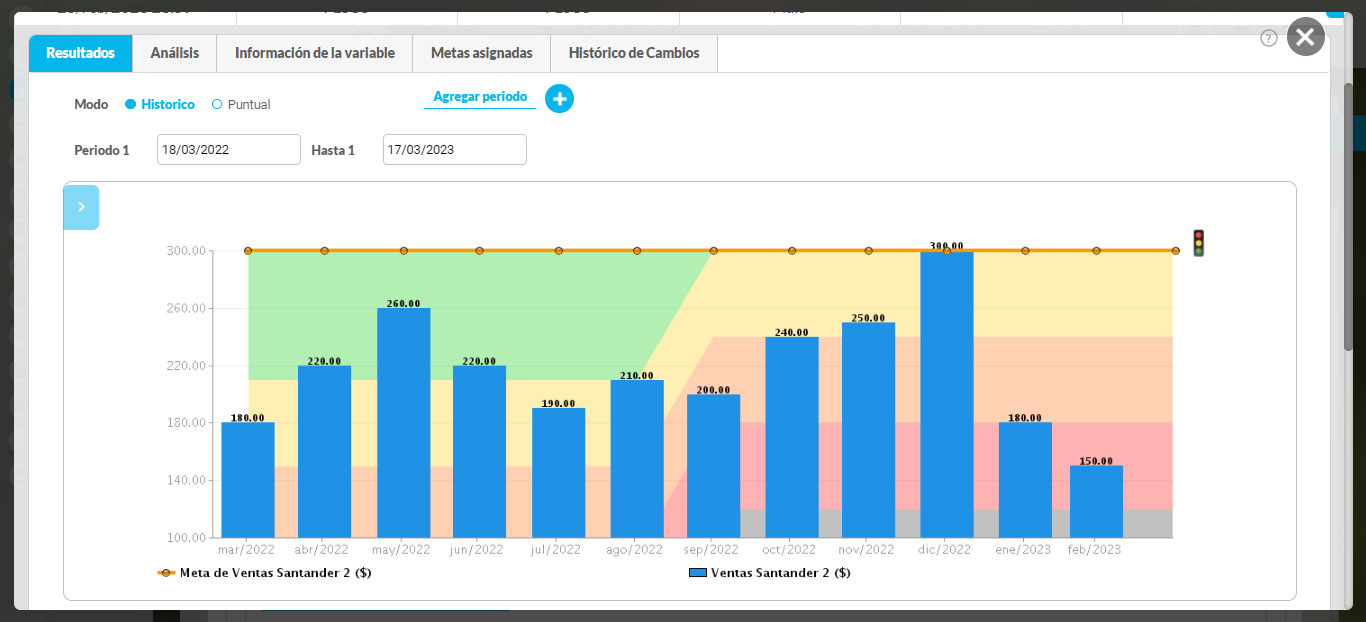The height and width of the screenshot is (622, 1366).
Task: Click the may/2022 bar showing 260.00
Action: coord(403,425)
